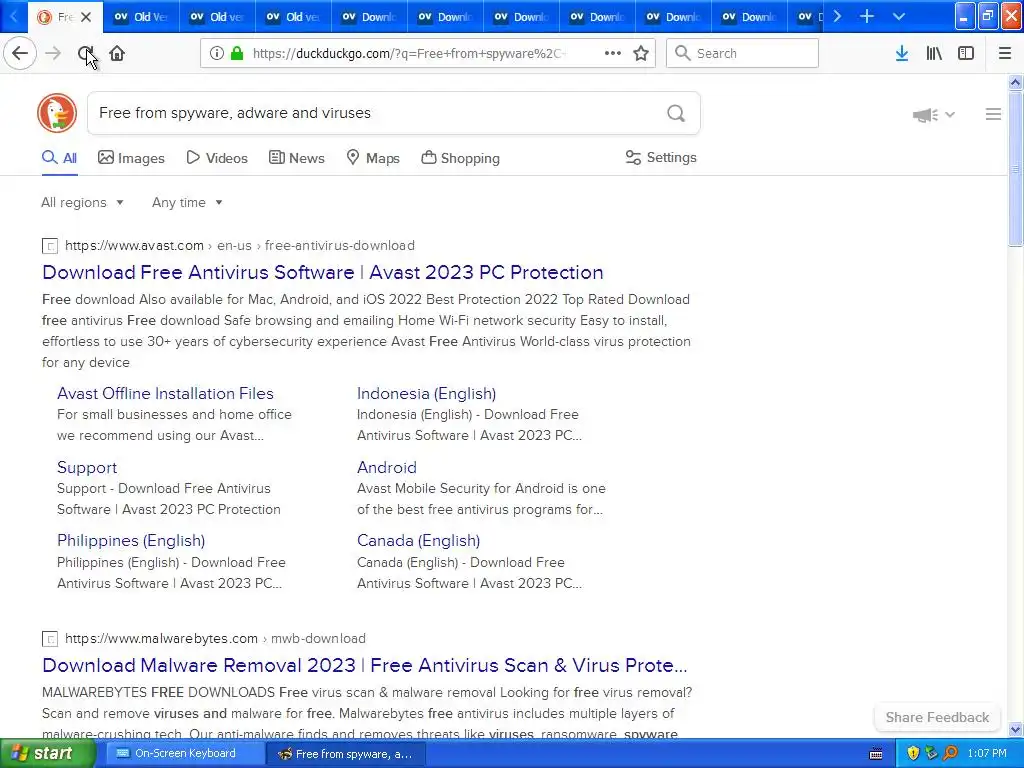Select the All search tab
This screenshot has width=1024, height=768.
pos(59,158)
